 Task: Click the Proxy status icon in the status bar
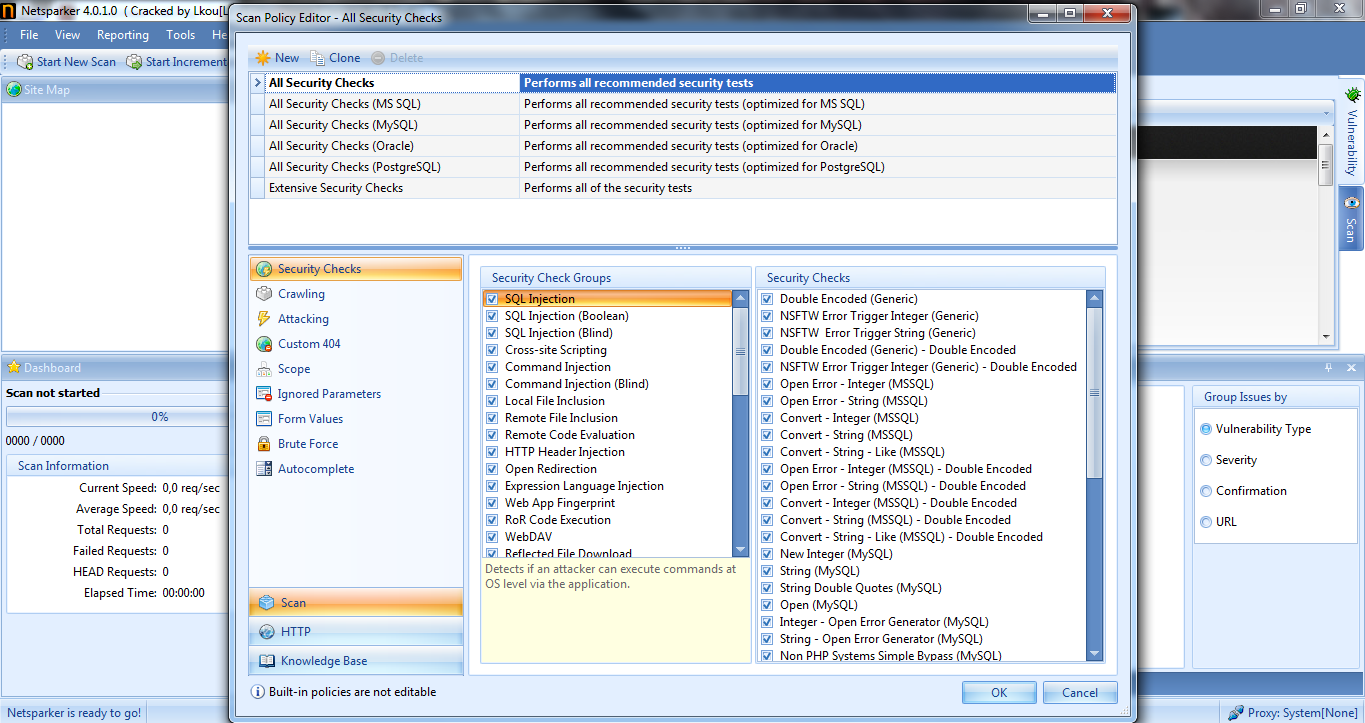click(x=1237, y=713)
